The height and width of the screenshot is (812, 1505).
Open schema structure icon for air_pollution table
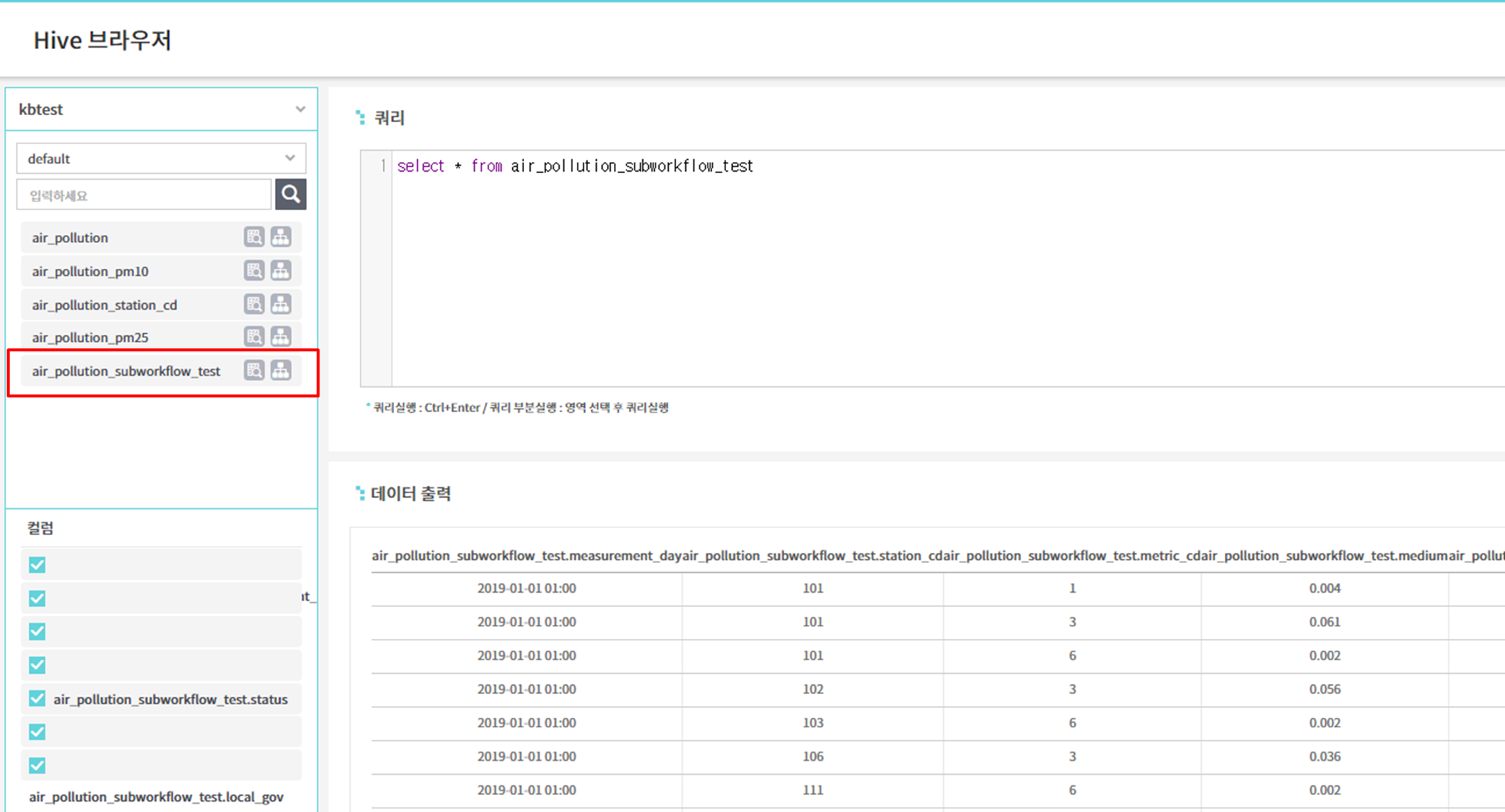click(281, 237)
